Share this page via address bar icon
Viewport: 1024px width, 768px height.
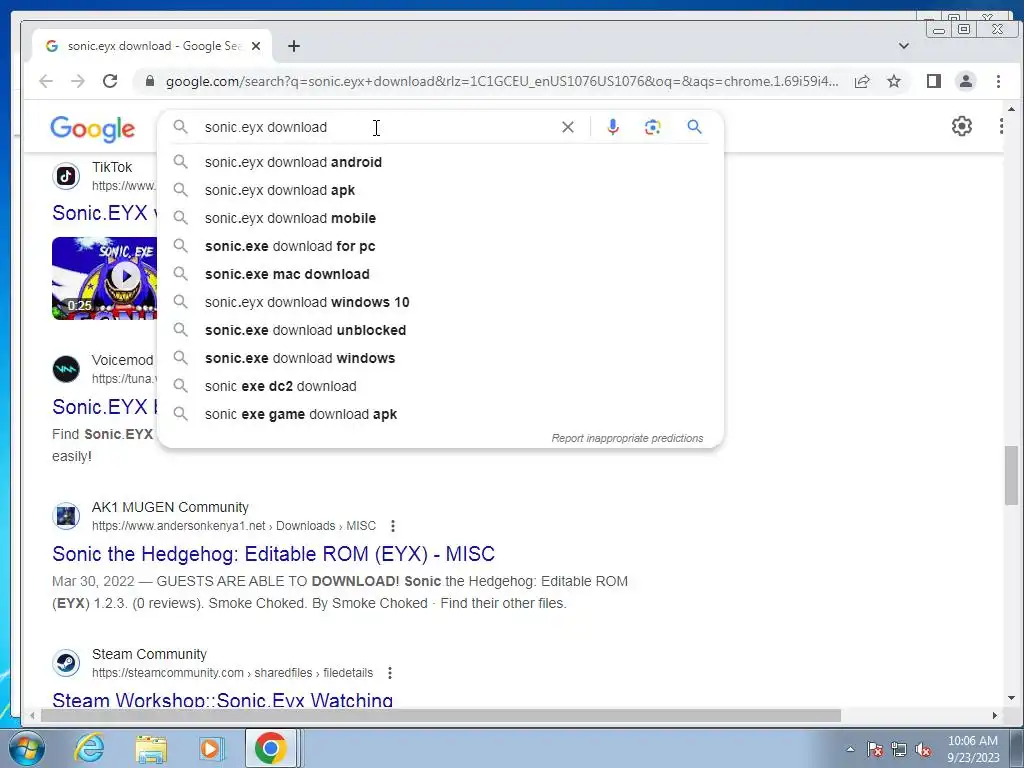click(x=862, y=81)
